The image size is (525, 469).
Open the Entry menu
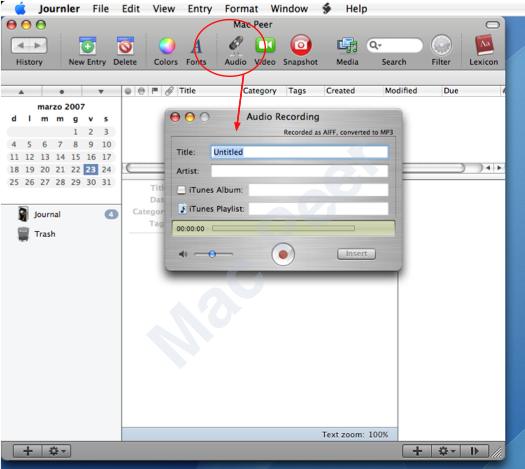pos(200,8)
